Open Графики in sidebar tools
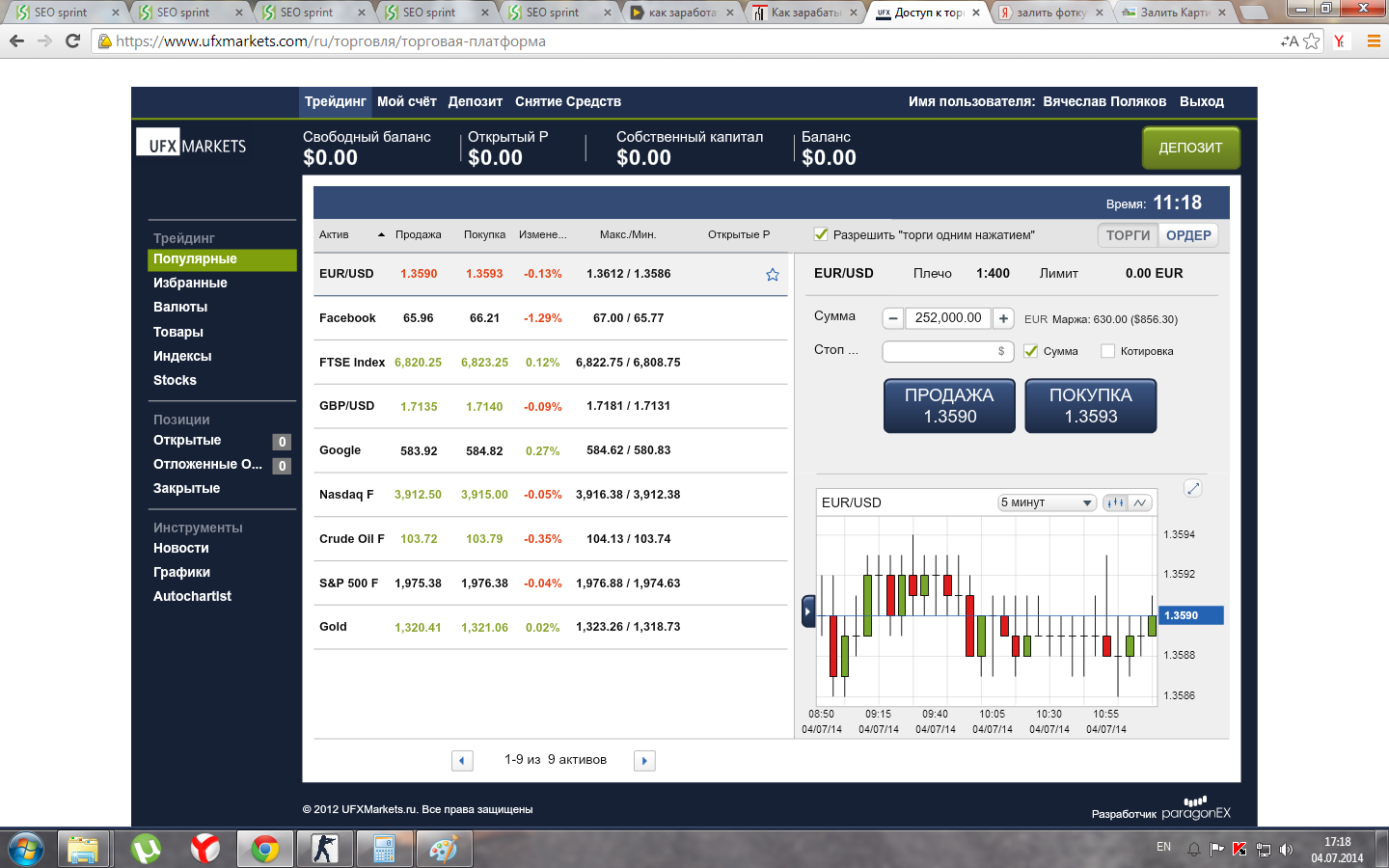Viewport: 1389px width, 868px height. [181, 572]
